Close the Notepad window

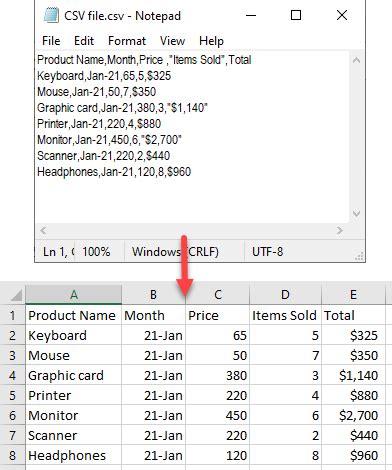point(342,15)
